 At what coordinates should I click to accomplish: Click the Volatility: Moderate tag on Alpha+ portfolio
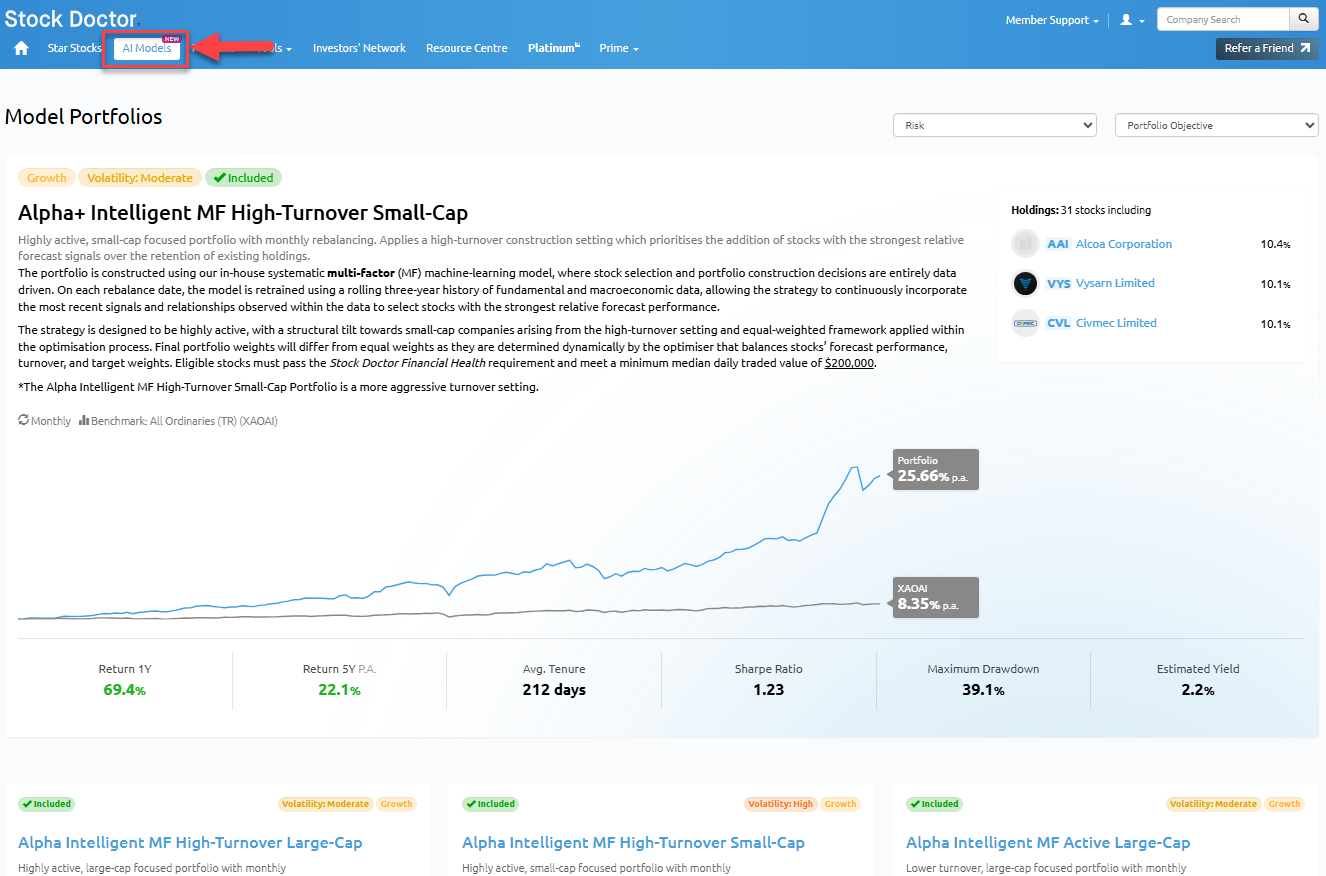(140, 178)
